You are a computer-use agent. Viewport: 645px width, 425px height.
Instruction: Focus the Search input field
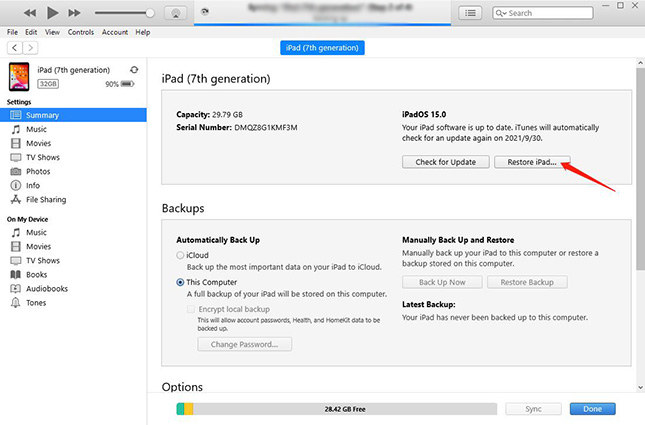543,13
